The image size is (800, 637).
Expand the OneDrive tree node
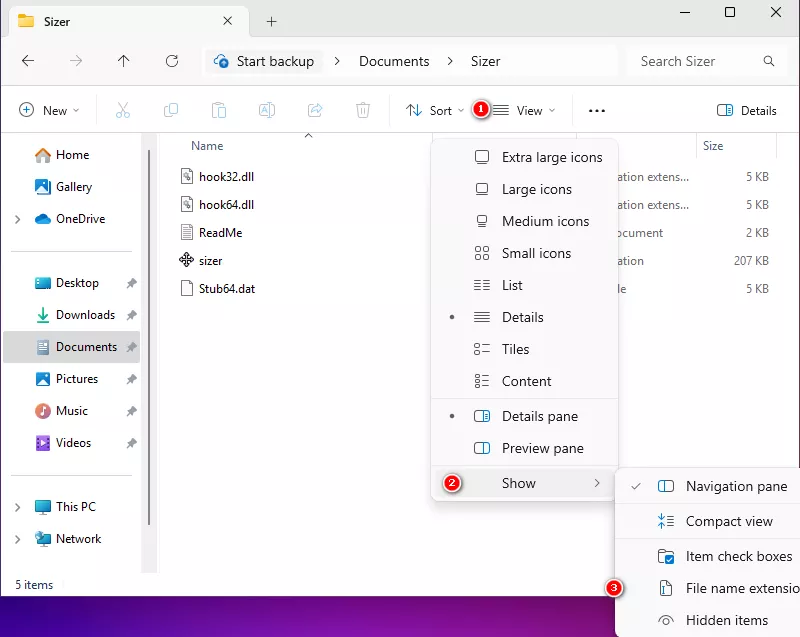pyautogui.click(x=18, y=219)
